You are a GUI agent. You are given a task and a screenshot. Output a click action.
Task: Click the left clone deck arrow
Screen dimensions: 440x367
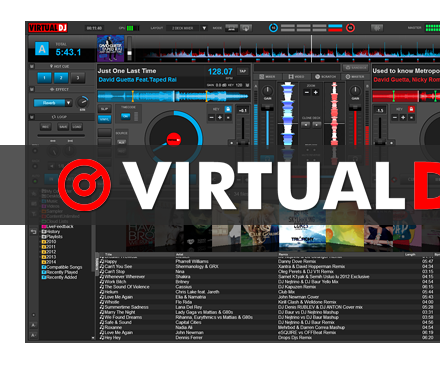tap(306, 125)
